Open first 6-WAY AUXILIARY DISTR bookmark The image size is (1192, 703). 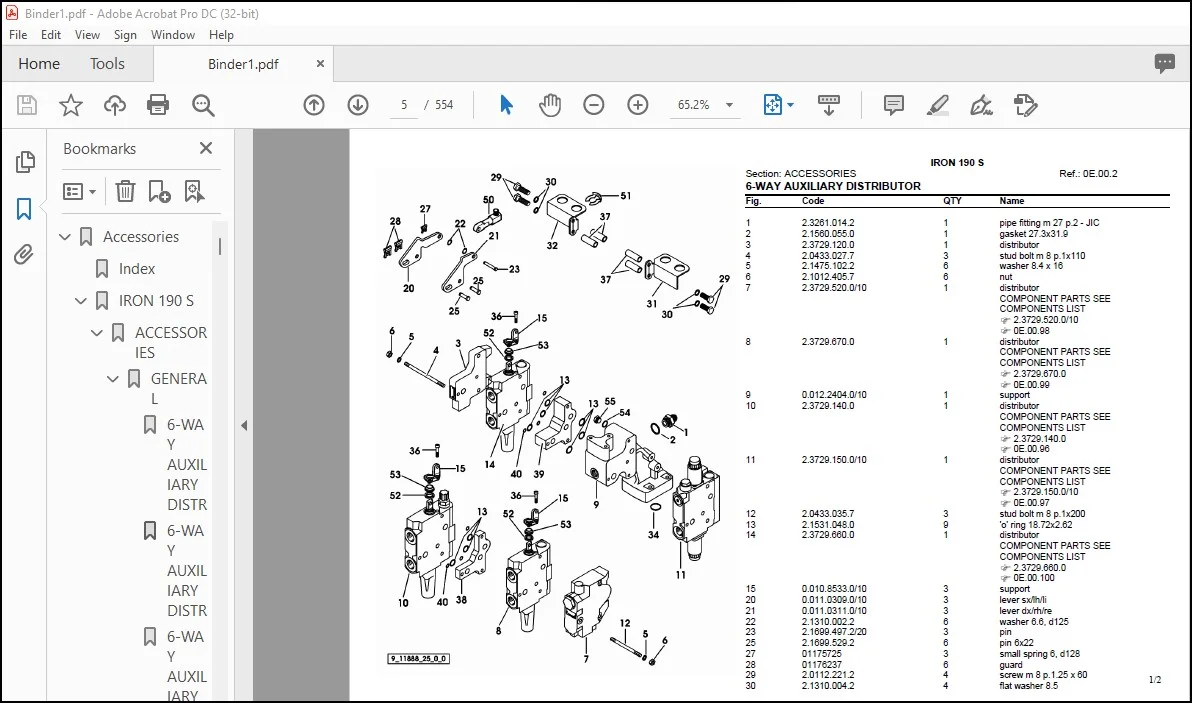[186, 464]
